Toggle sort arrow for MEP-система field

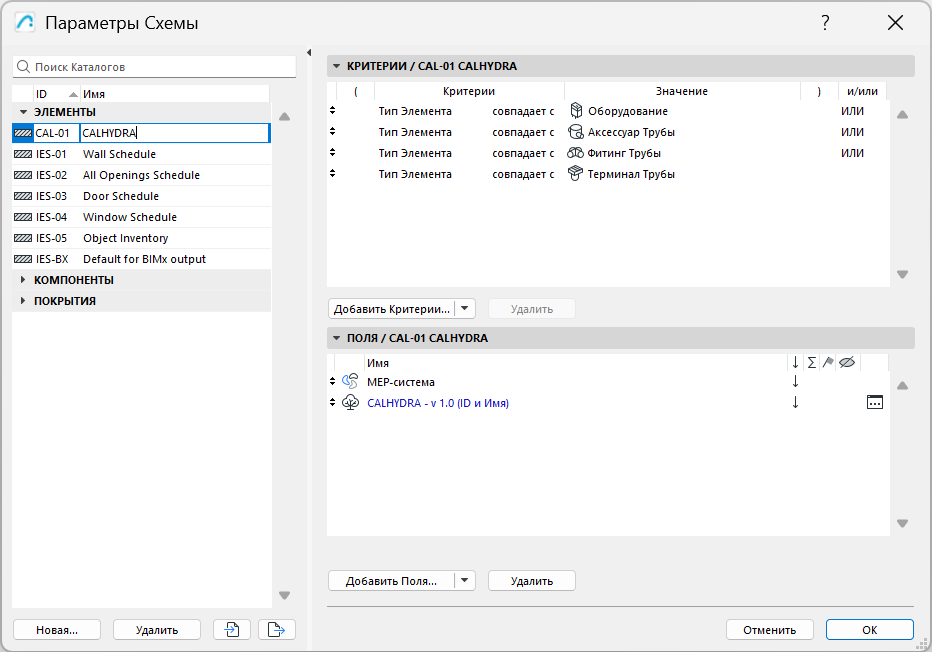point(796,382)
